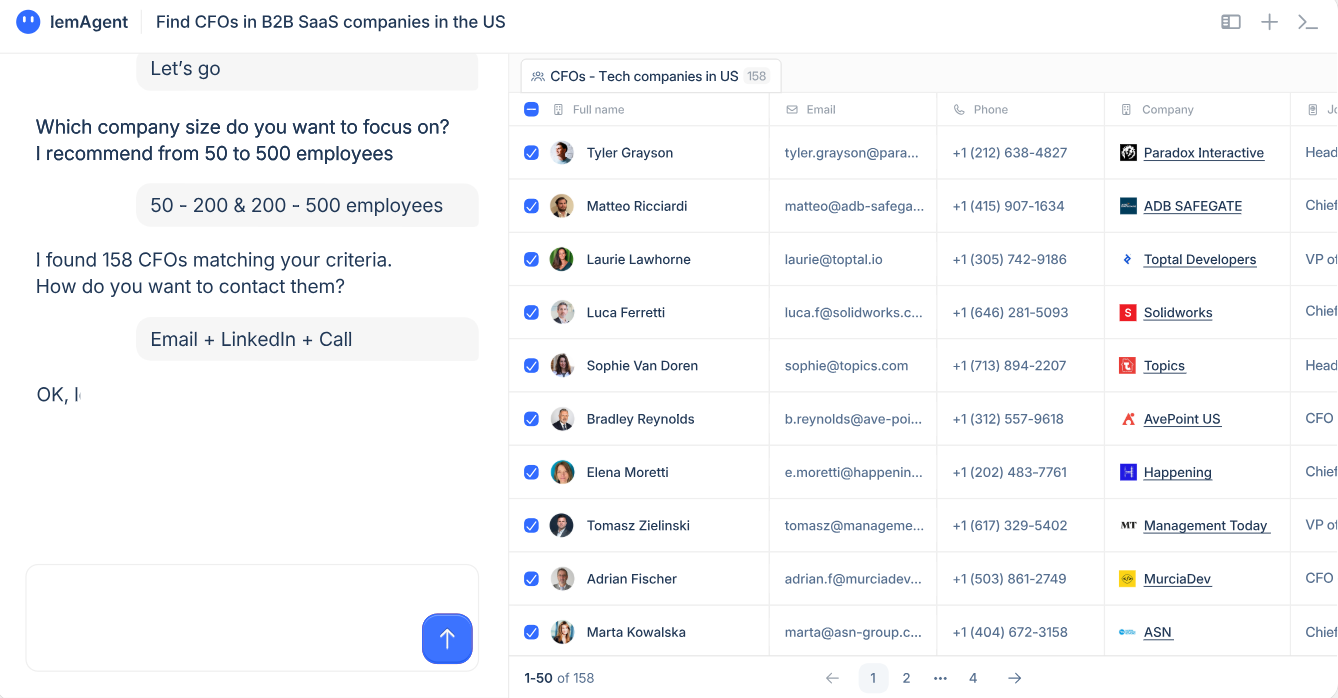Click email tyler.grayson@para... cell
Image resolution: width=1338 pixels, height=698 pixels.
point(852,153)
